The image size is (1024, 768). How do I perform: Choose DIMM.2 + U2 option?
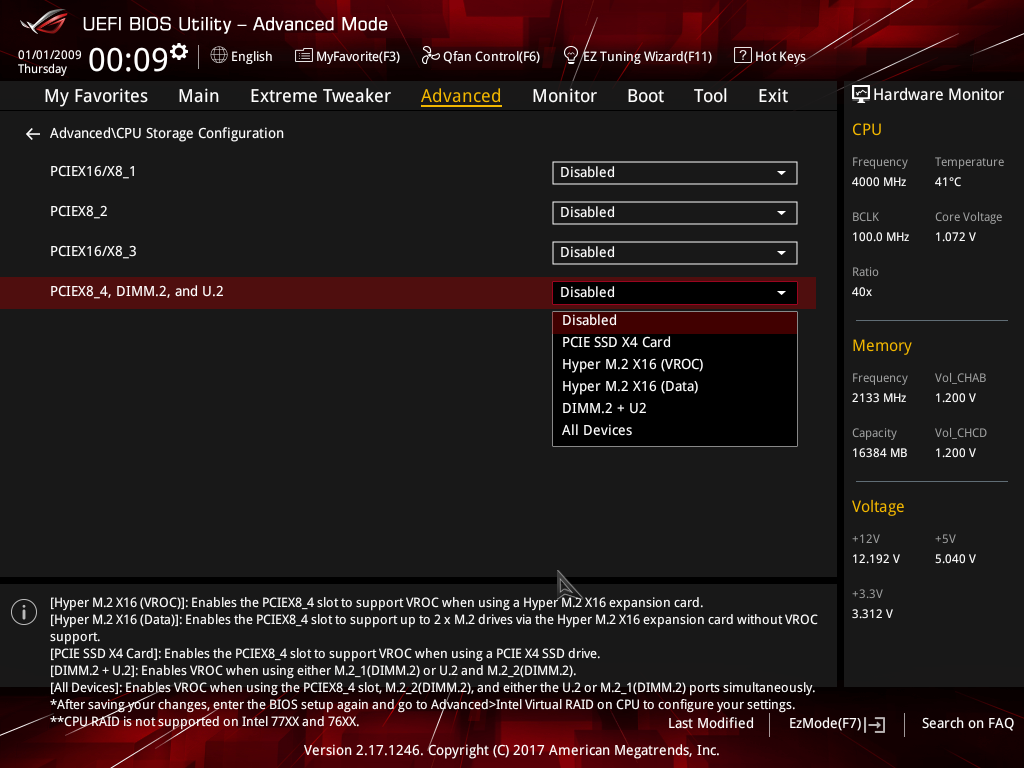[x=675, y=408]
